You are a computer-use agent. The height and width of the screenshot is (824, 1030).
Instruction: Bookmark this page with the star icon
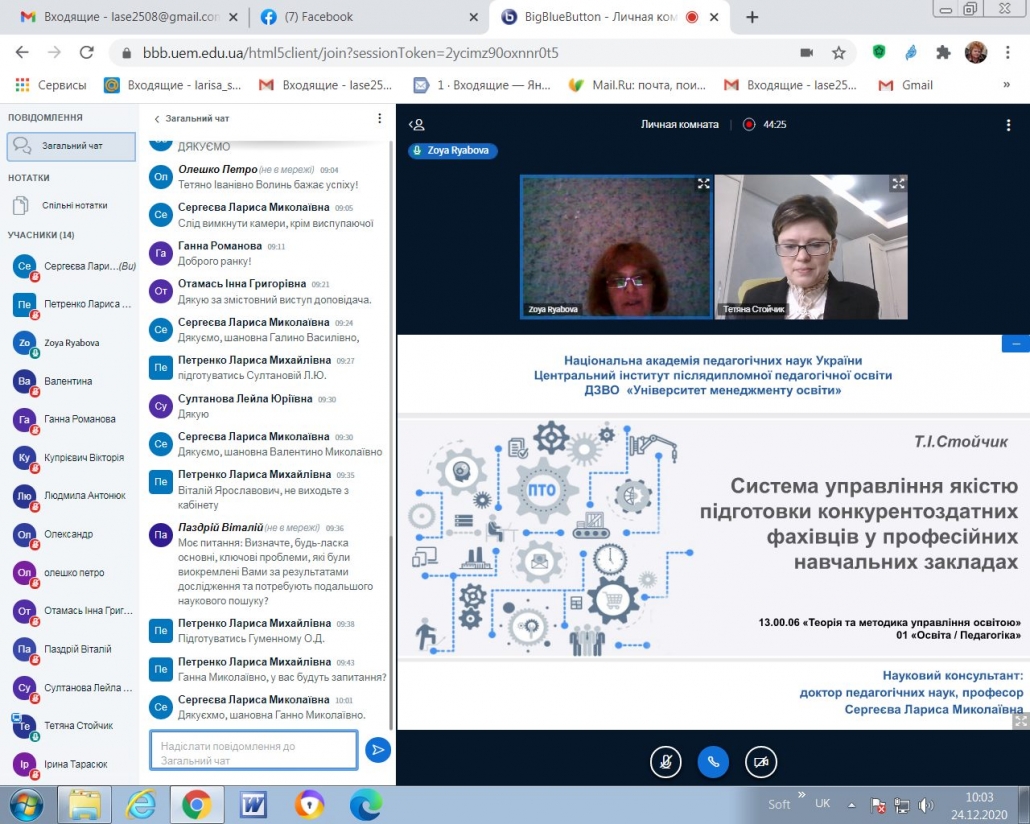point(839,53)
